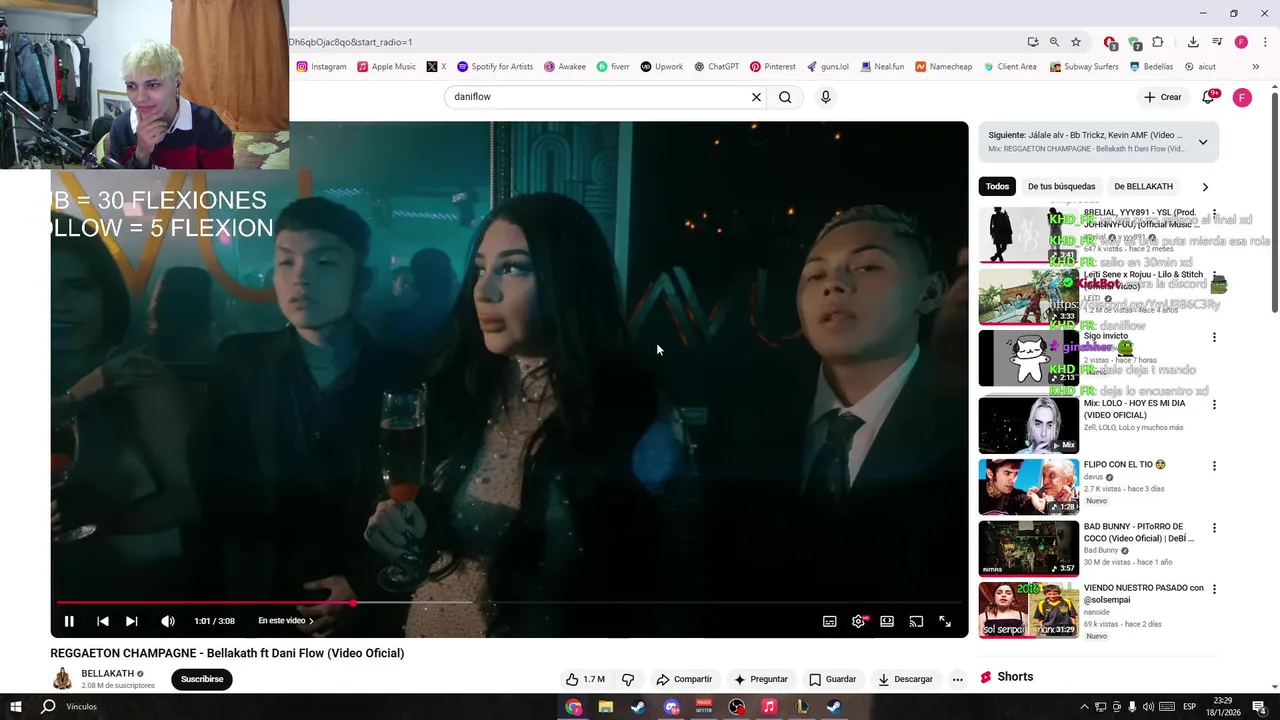Subscribe with the Suscribirse button

click(x=202, y=679)
